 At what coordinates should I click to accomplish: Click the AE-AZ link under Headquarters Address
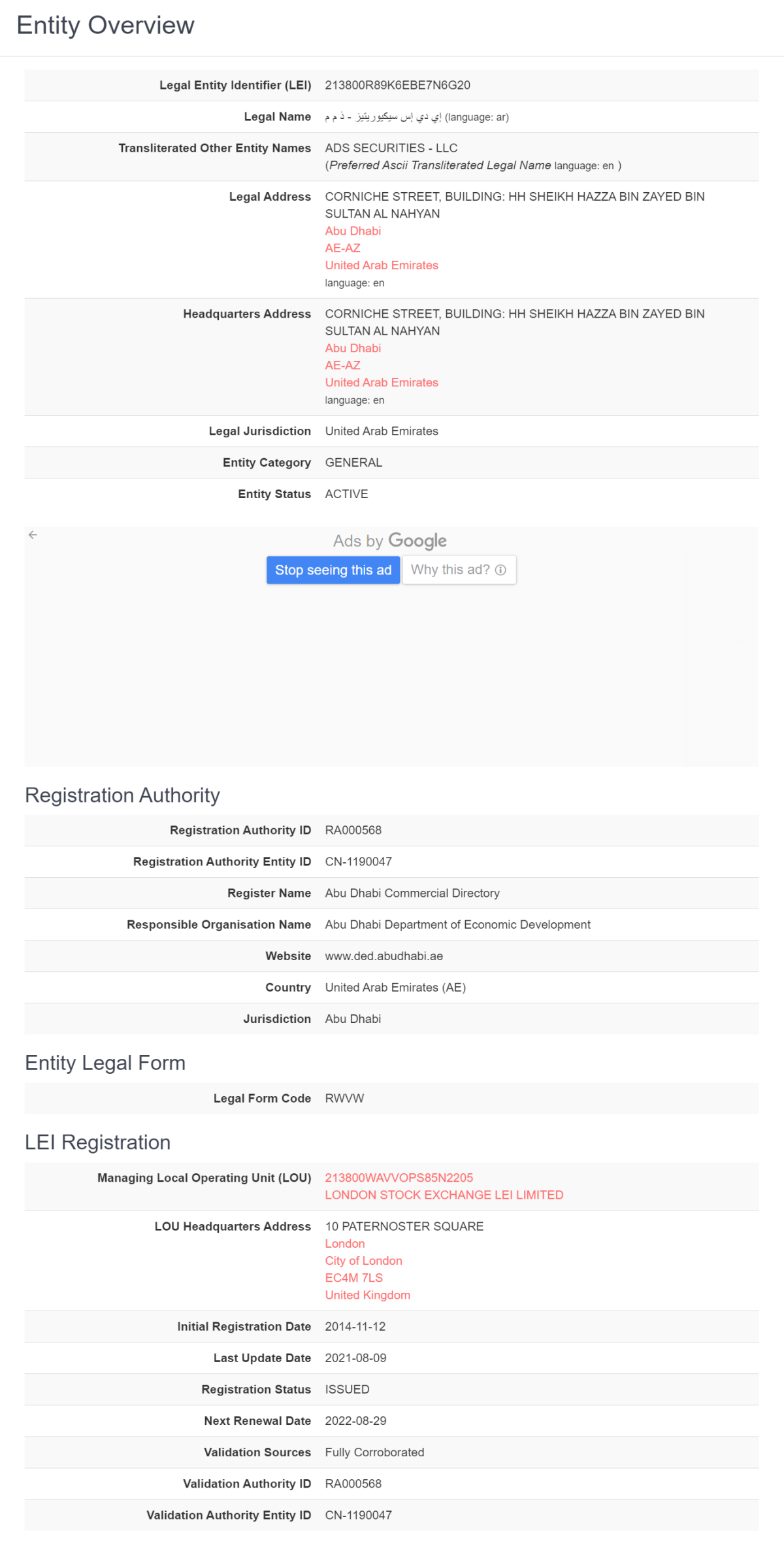pos(342,365)
